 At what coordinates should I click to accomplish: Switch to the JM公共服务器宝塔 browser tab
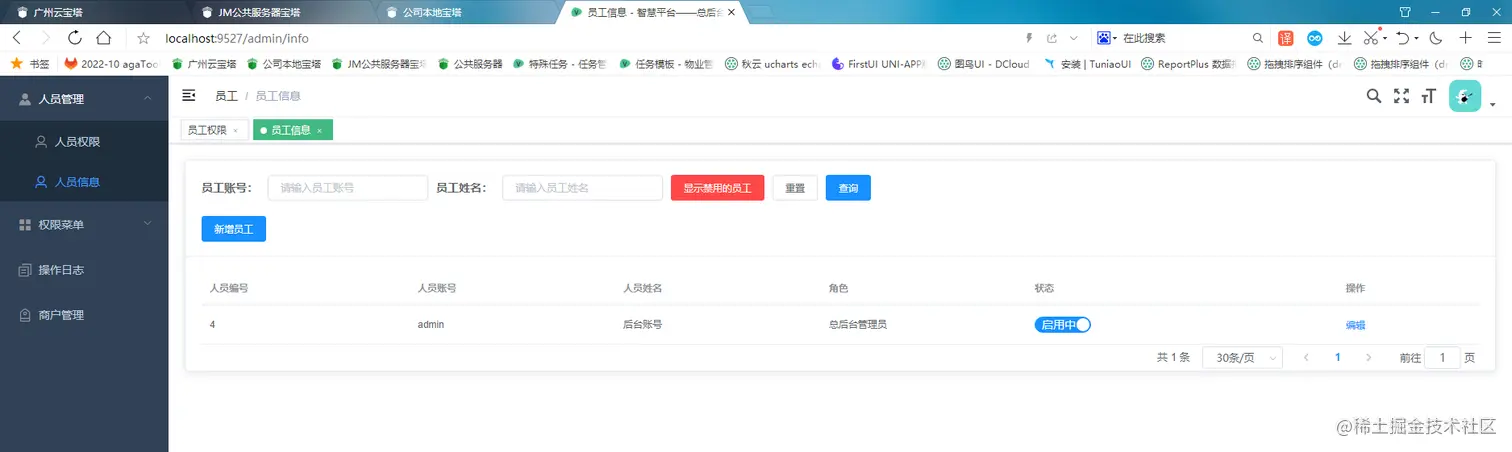(x=280, y=12)
